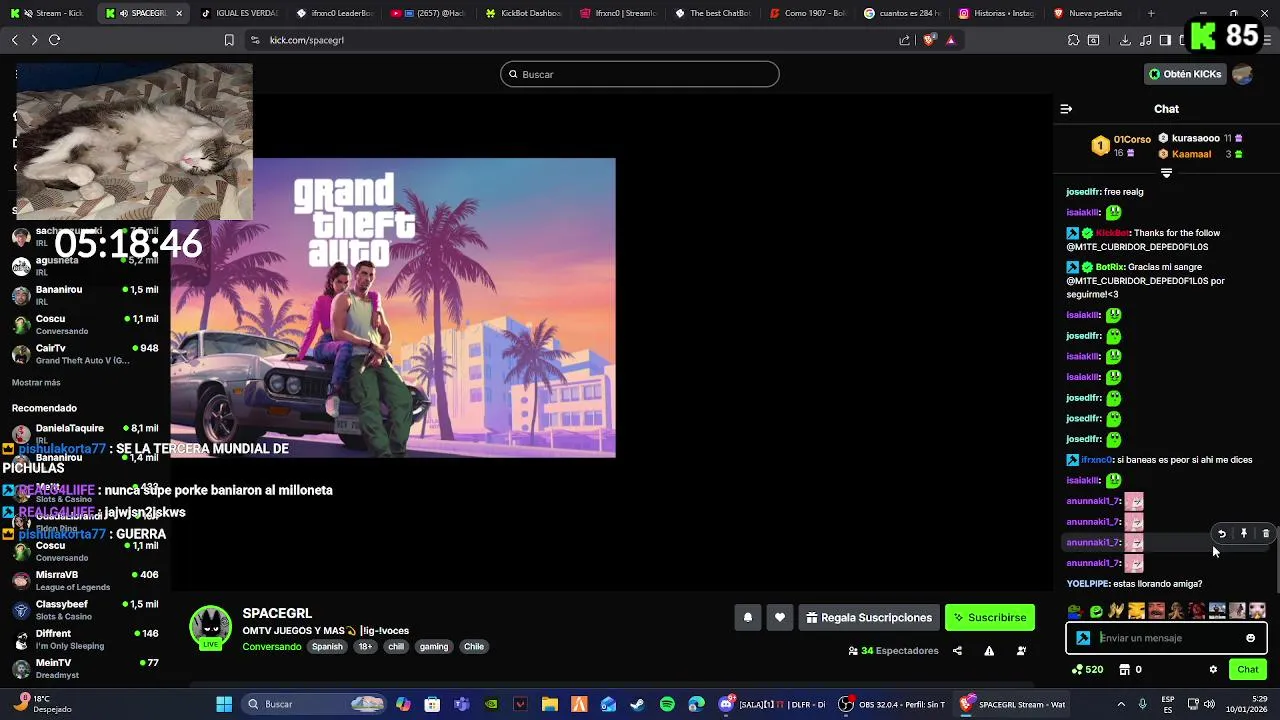
Task: Open chat settings gear icon
Action: 1213,670
